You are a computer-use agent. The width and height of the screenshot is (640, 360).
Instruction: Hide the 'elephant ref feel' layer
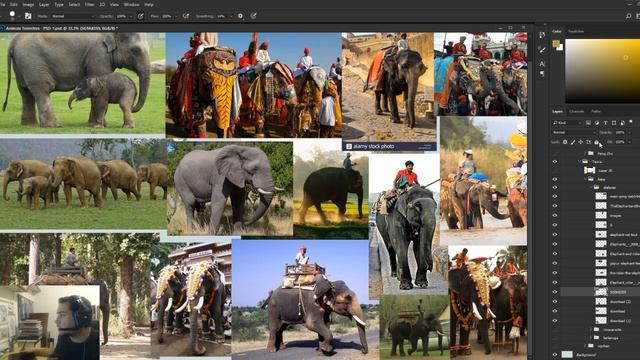555,234
